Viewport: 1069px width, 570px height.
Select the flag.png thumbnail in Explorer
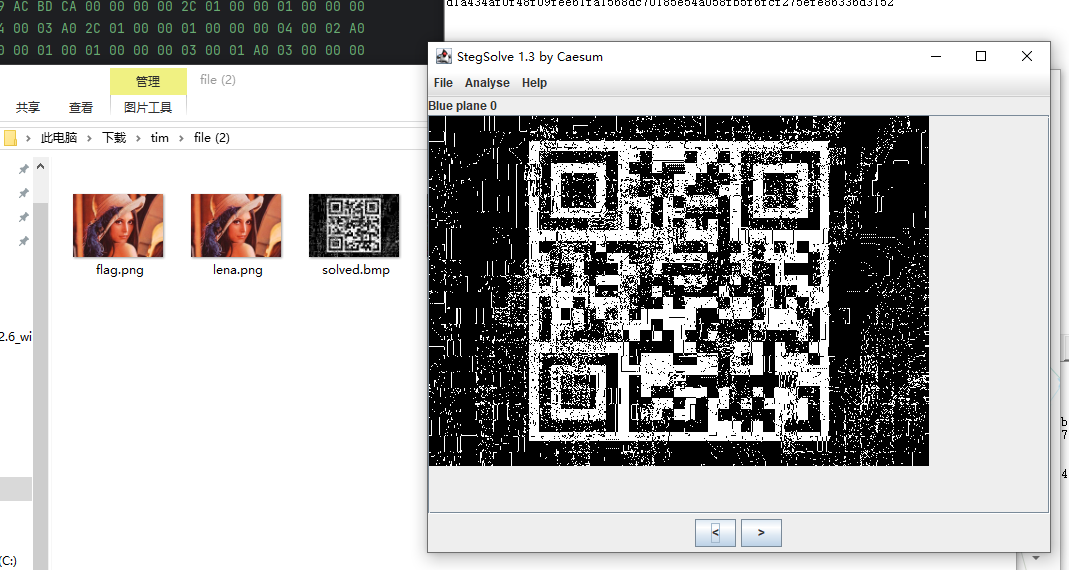(x=118, y=226)
